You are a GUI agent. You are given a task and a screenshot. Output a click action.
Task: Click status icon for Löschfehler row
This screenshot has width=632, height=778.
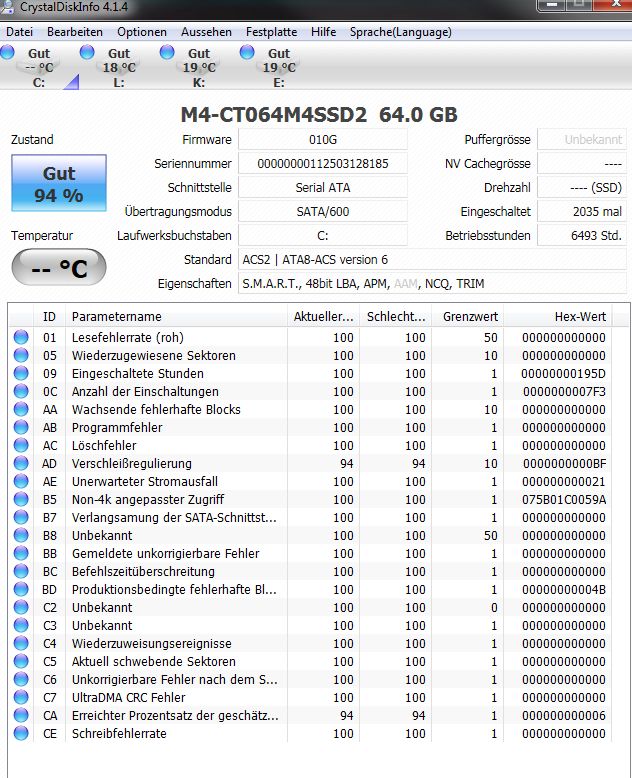(x=21, y=445)
